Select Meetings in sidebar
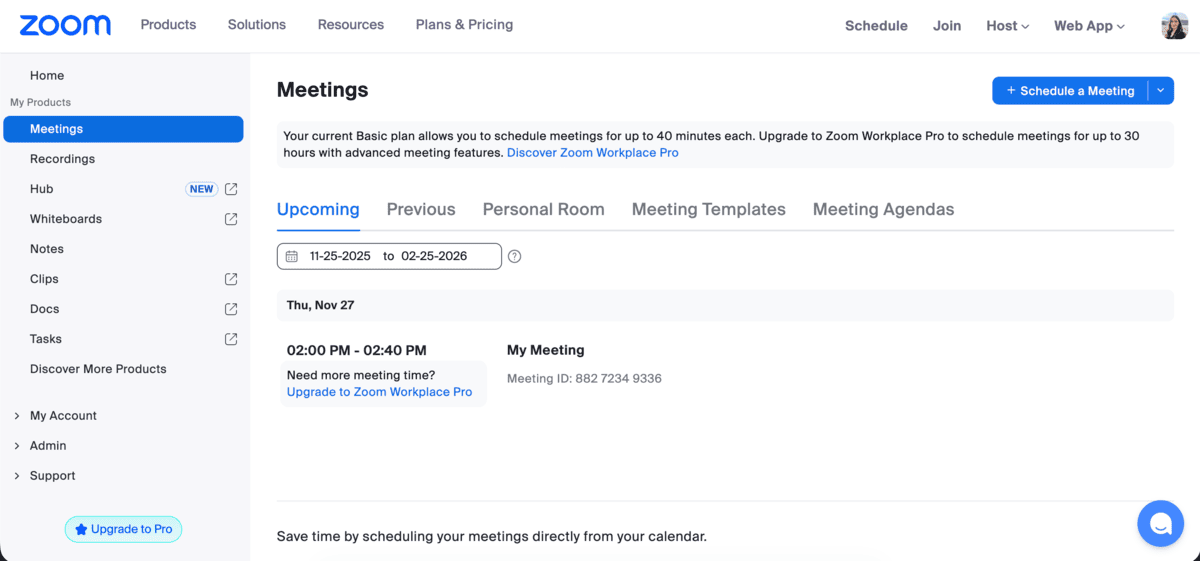The width and height of the screenshot is (1200, 561). point(123,129)
